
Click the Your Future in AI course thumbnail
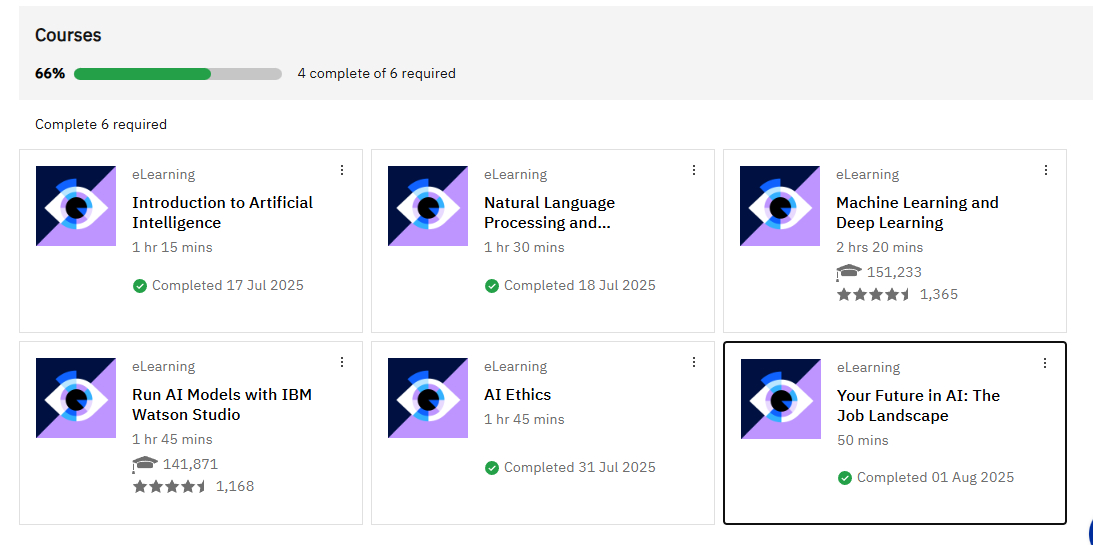pos(781,399)
